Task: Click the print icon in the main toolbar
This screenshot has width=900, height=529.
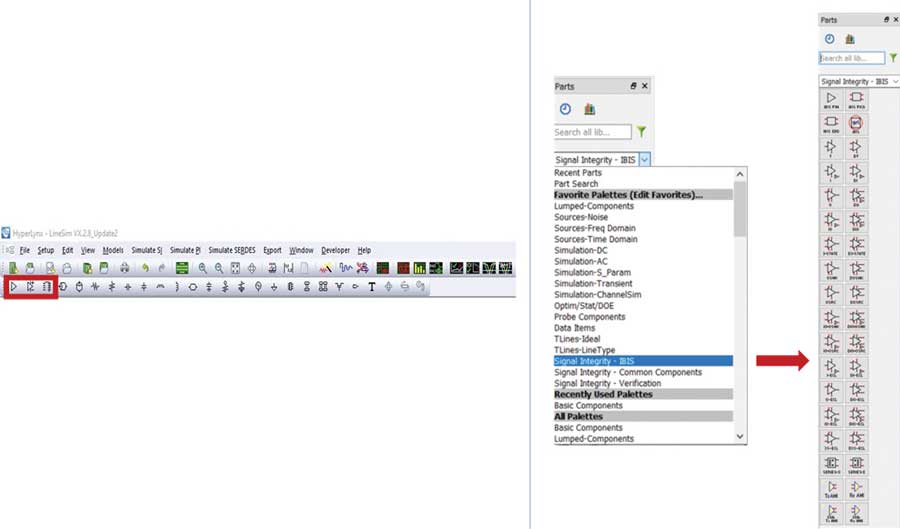Action: (x=125, y=268)
